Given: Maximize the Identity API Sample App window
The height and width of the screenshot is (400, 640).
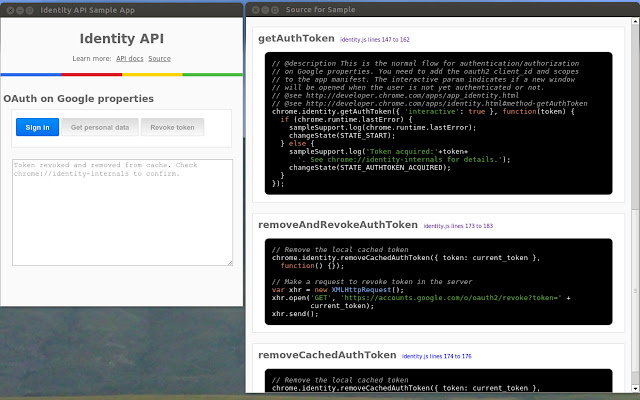Looking at the screenshot, I should point(30,10).
